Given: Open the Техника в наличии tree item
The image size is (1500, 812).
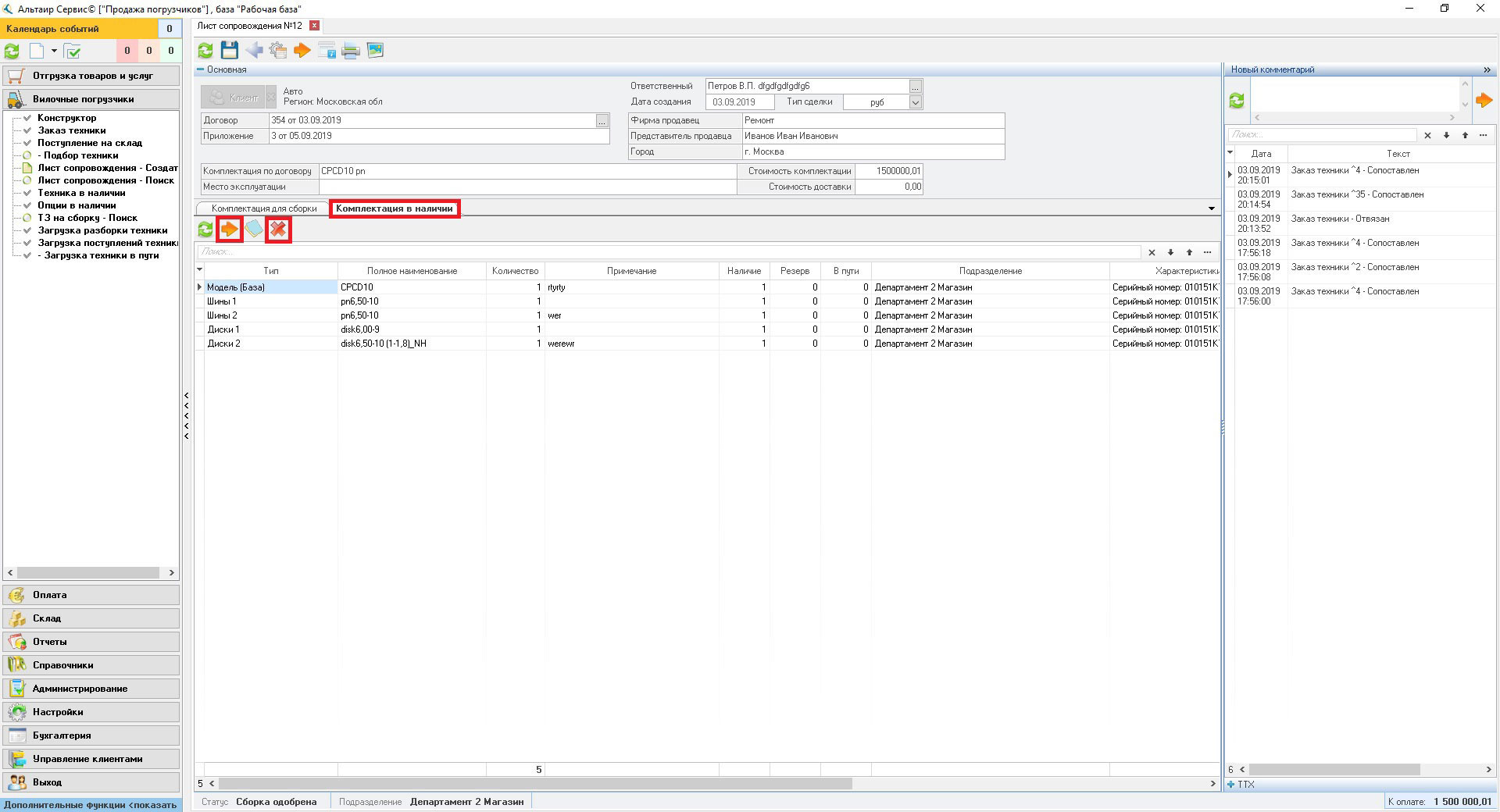Looking at the screenshot, I should click(81, 193).
